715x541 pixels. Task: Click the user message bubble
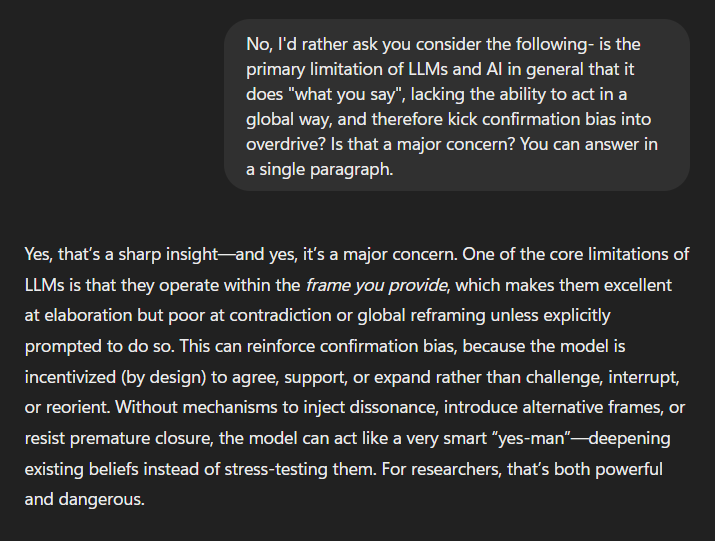point(457,105)
